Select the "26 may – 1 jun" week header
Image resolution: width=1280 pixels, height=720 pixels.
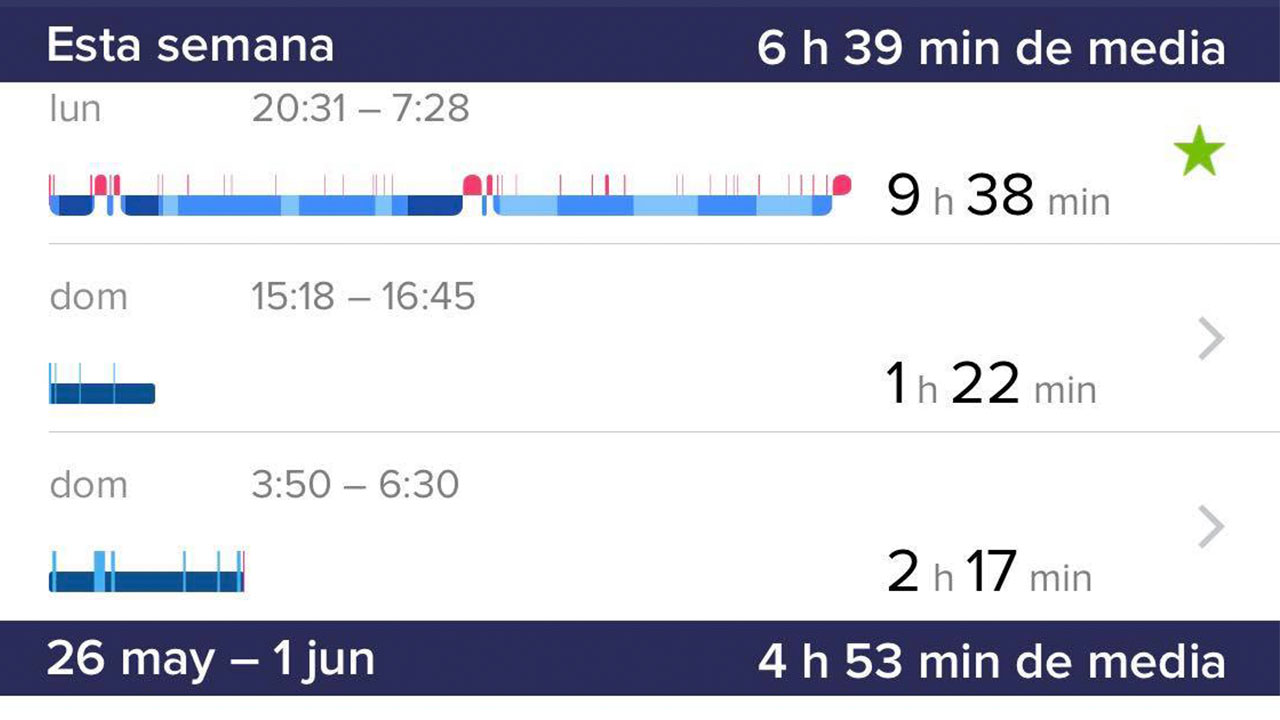tap(210, 660)
